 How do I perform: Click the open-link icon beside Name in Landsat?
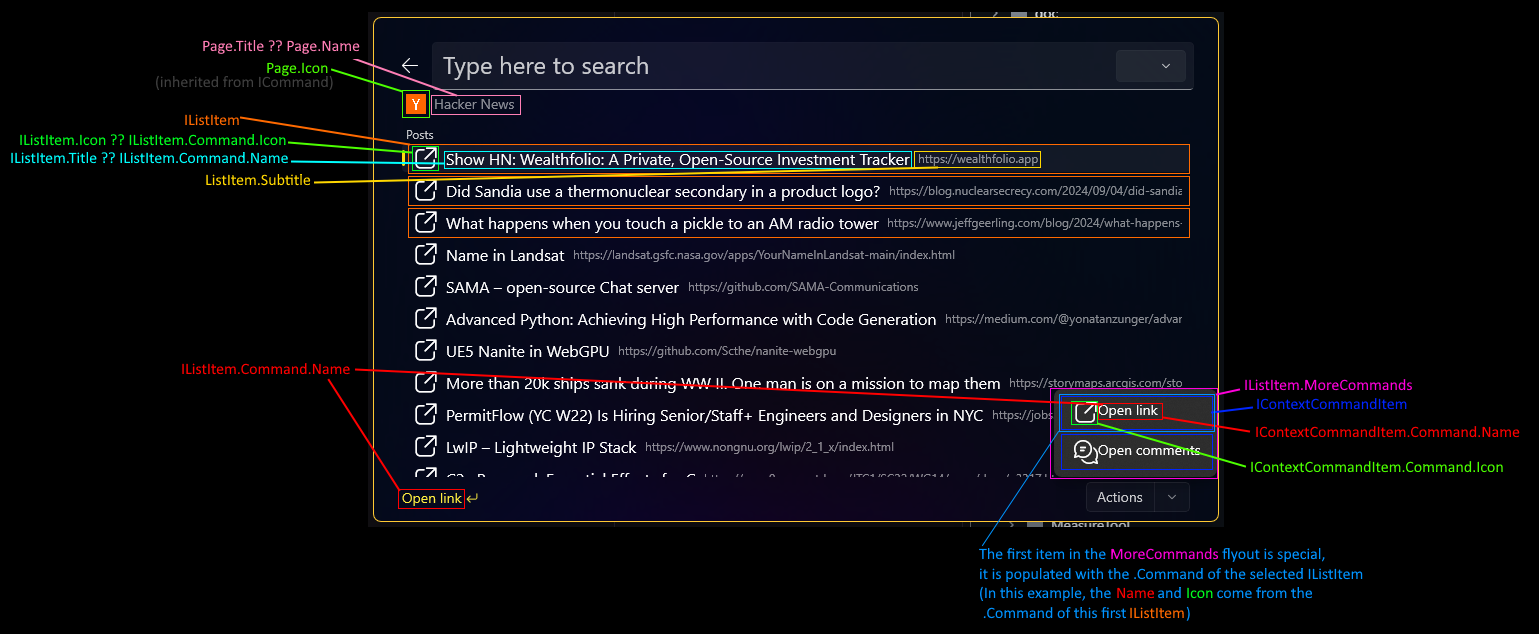[426, 255]
